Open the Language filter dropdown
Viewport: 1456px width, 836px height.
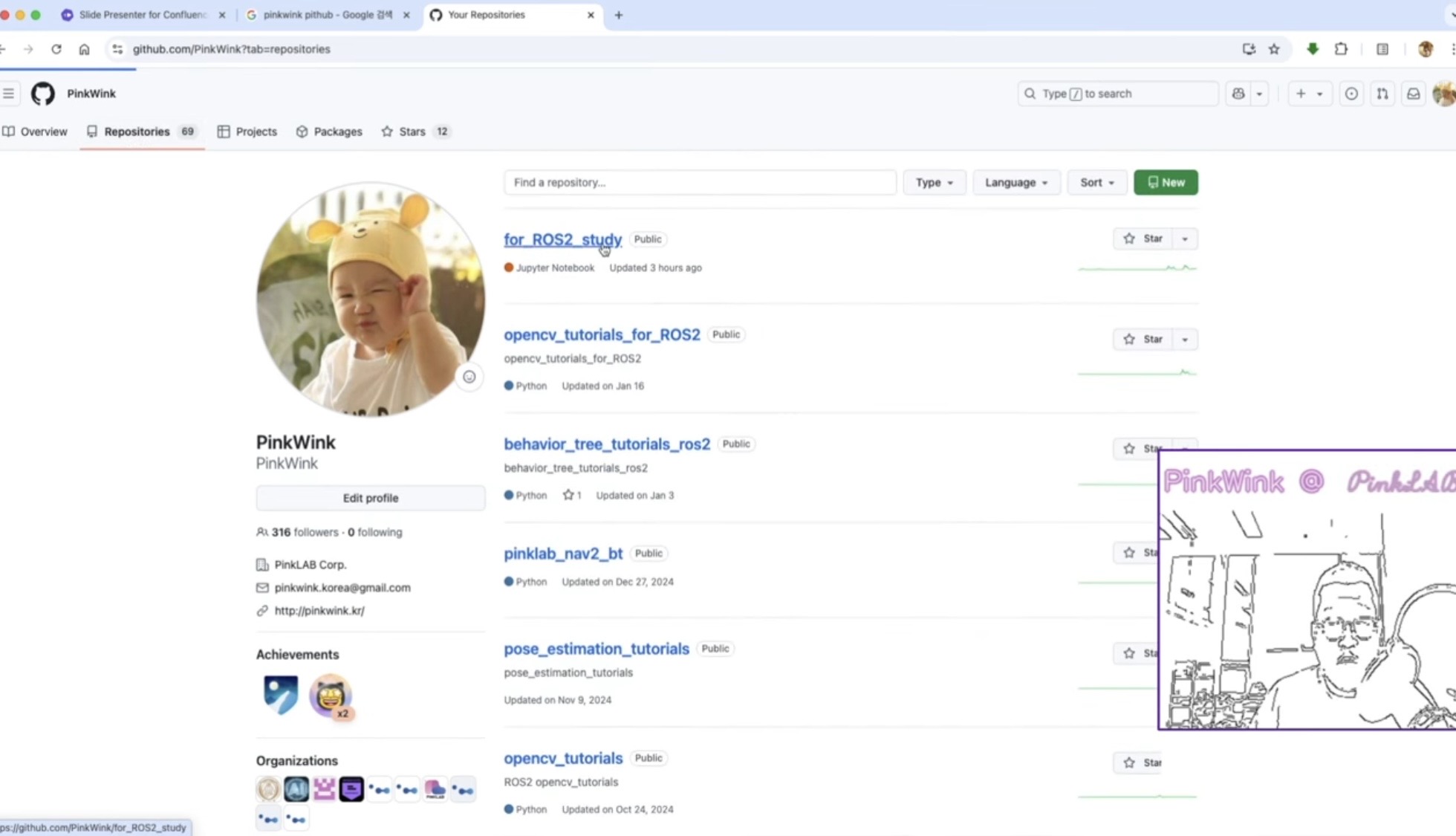tap(1015, 182)
